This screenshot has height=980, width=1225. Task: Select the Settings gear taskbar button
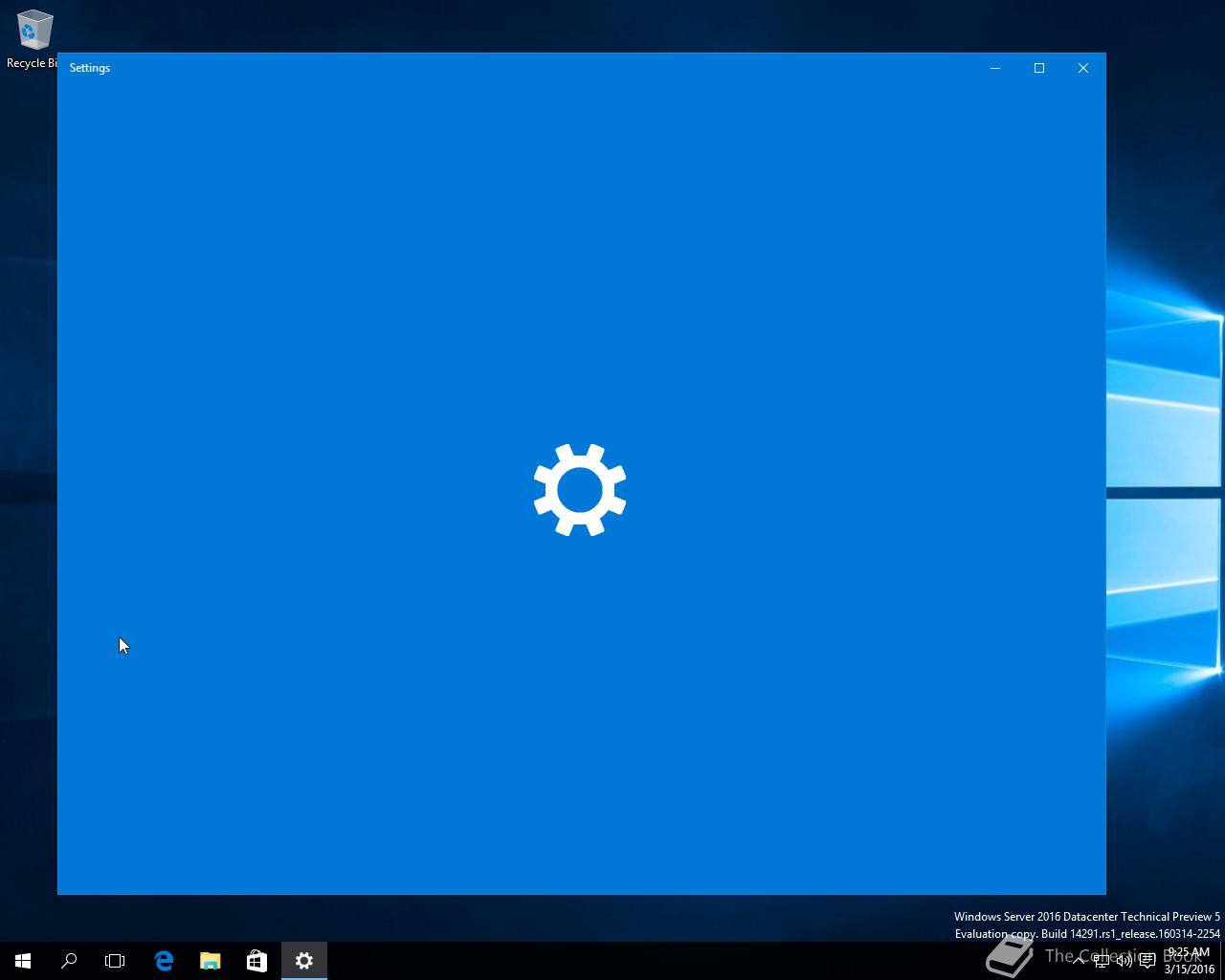[304, 961]
